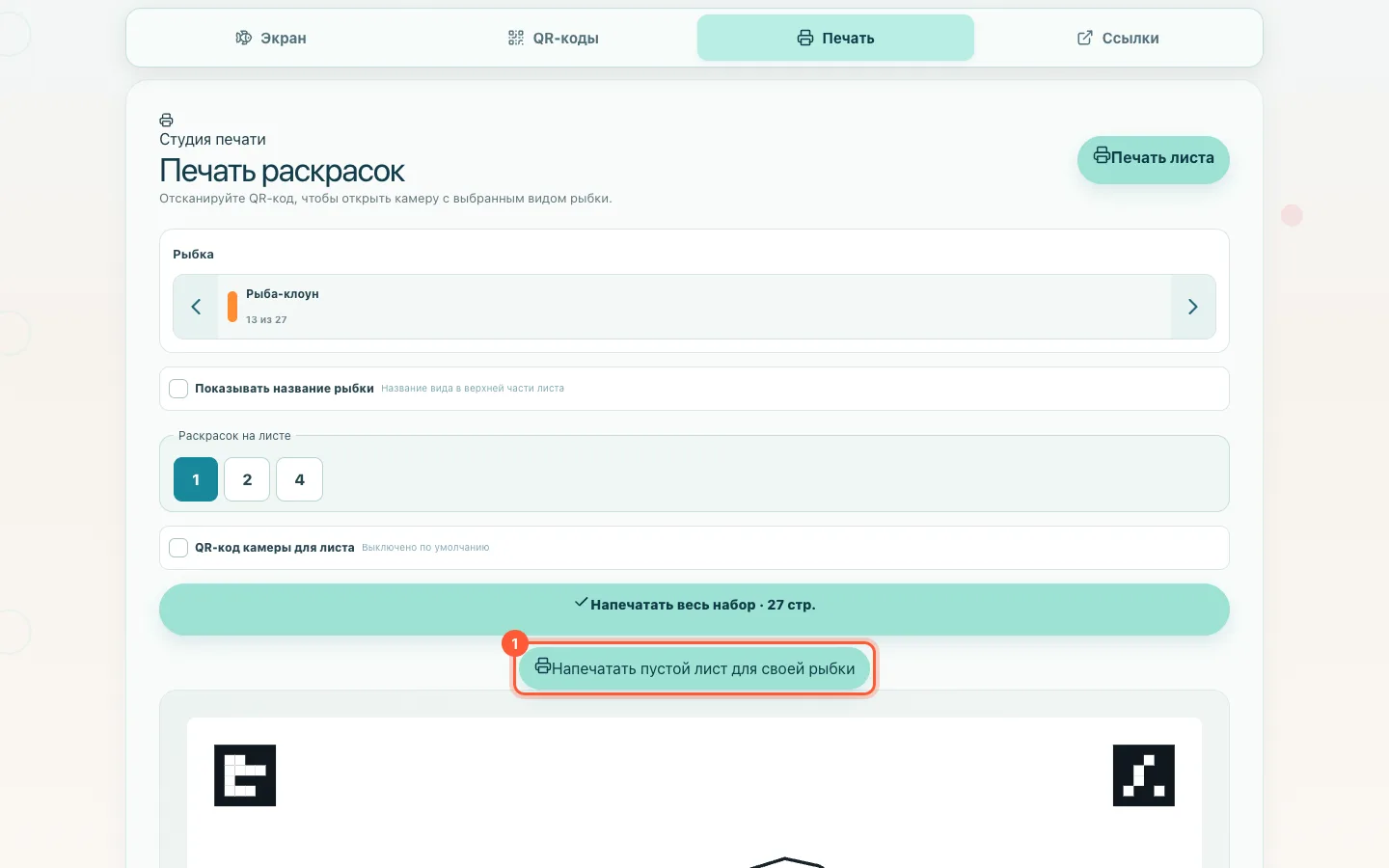Click the printer icon in Печать листа button

point(1102,155)
